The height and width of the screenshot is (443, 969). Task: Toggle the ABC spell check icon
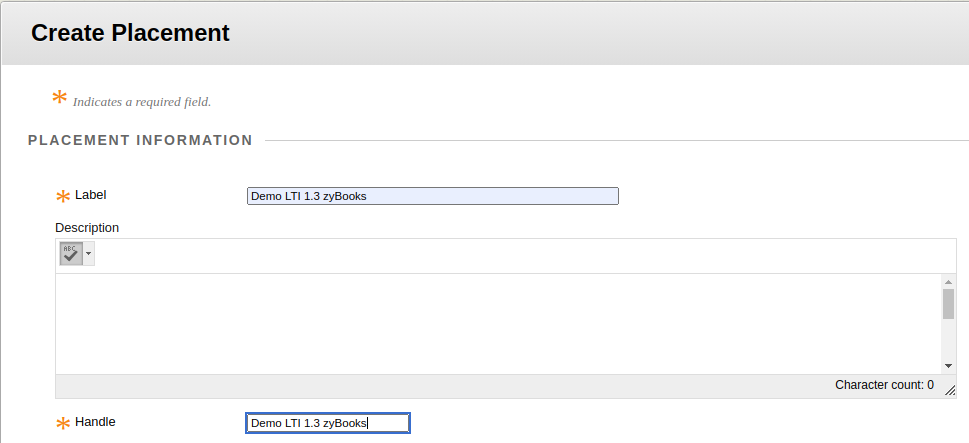71,253
